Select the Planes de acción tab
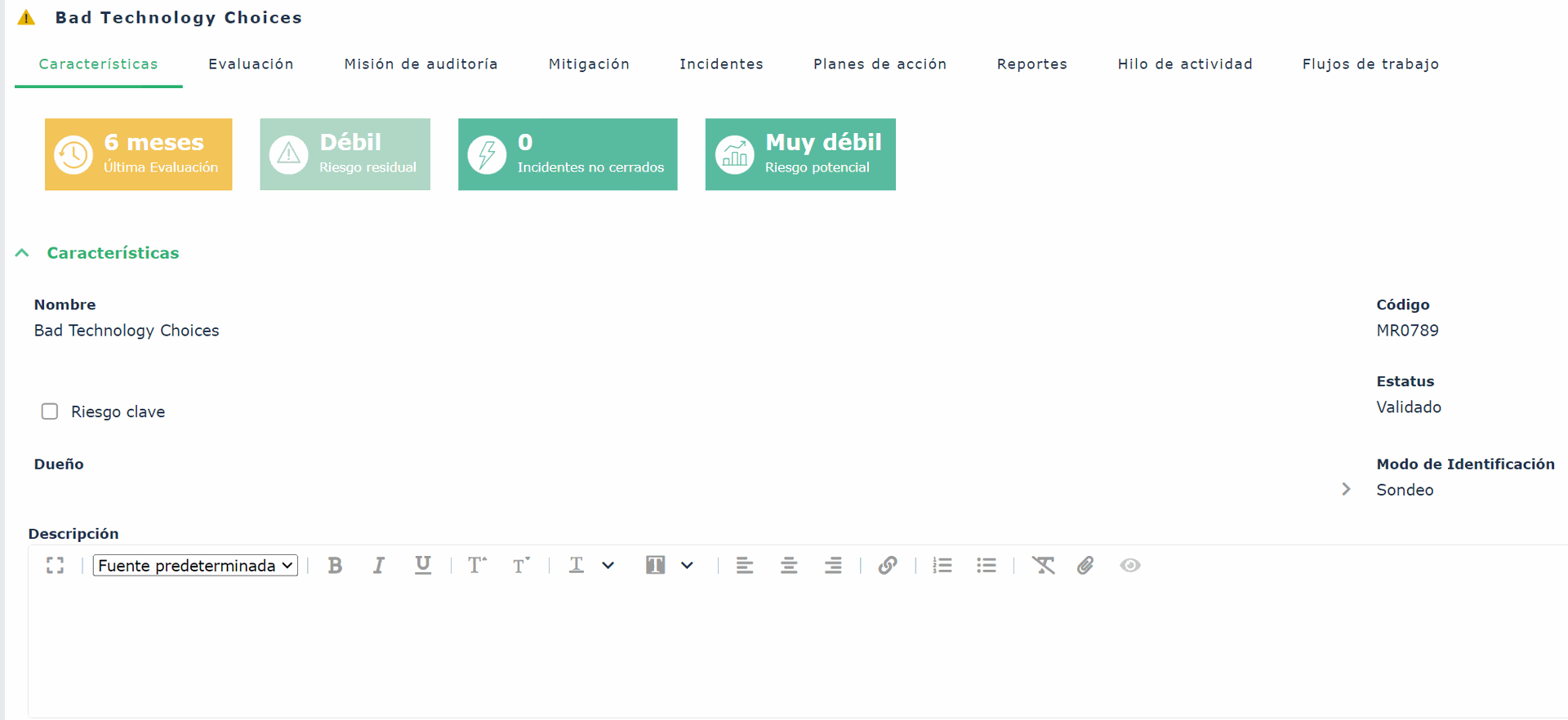 coord(880,64)
